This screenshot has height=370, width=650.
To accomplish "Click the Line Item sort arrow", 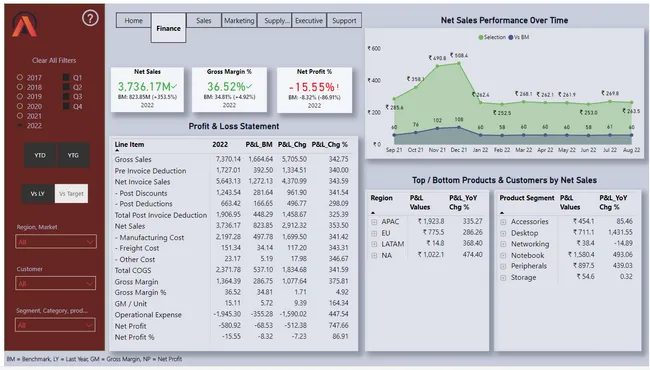I will (117, 151).
